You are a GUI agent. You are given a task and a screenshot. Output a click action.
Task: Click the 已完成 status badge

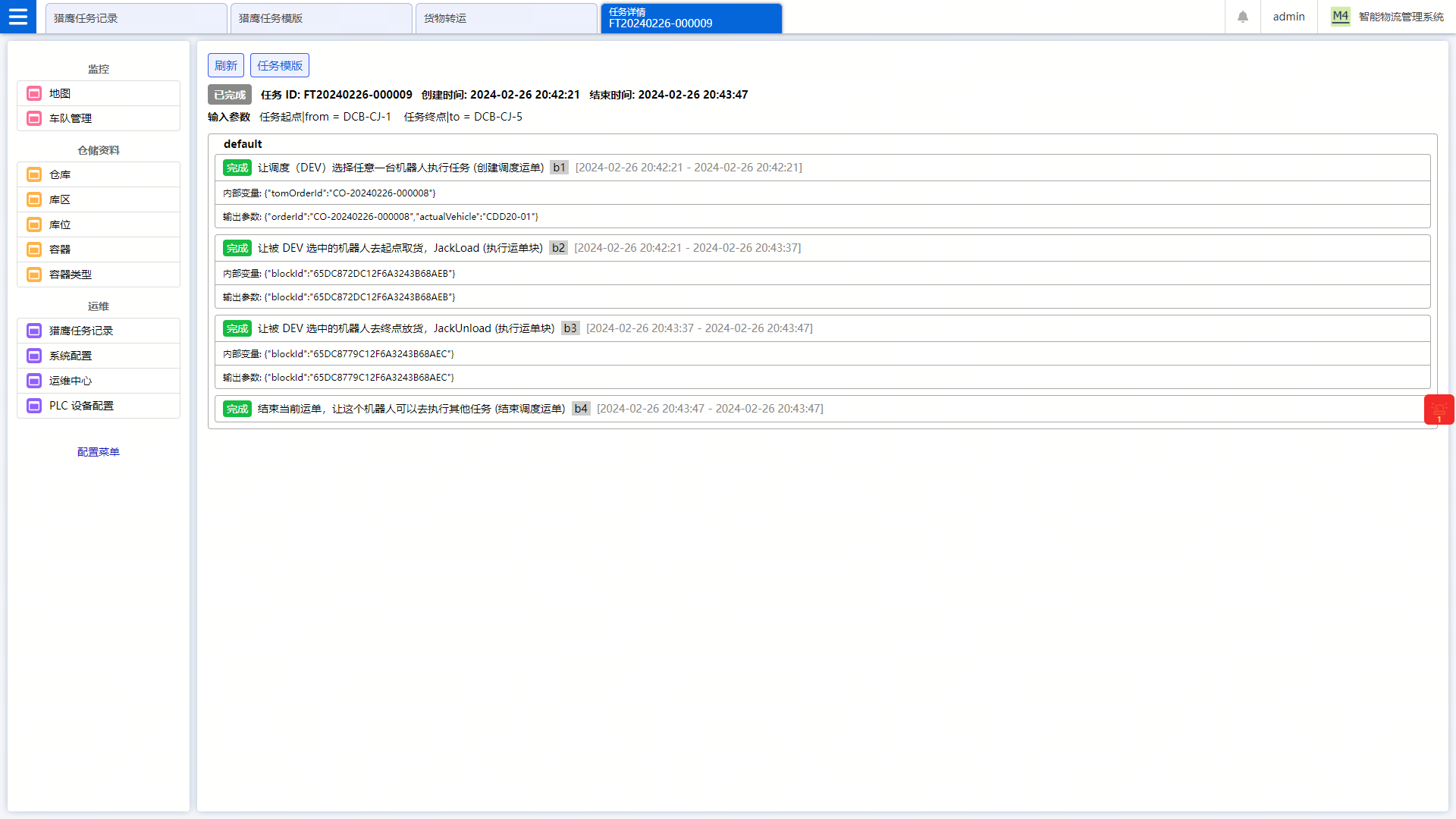pyautogui.click(x=230, y=95)
